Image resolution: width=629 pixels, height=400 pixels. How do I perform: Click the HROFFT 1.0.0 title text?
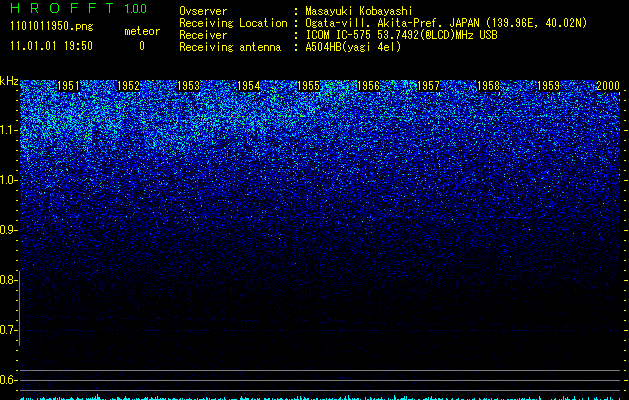pos(79,8)
